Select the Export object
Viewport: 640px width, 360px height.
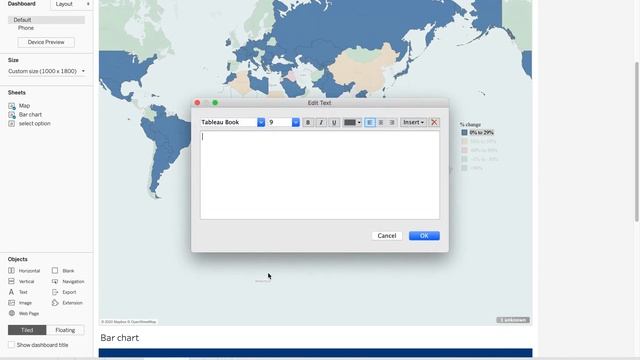click(x=64, y=292)
